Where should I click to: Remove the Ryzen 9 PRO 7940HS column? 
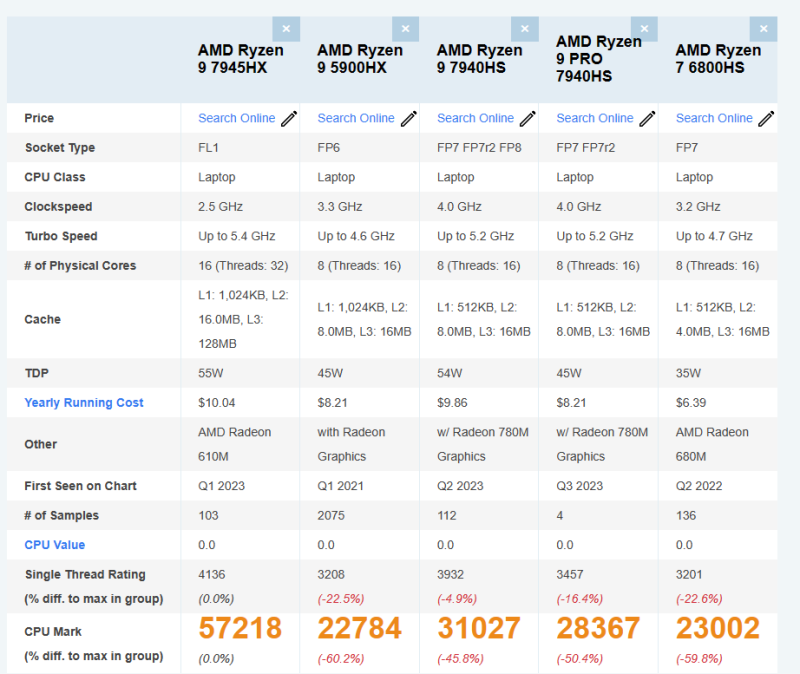pos(644,29)
